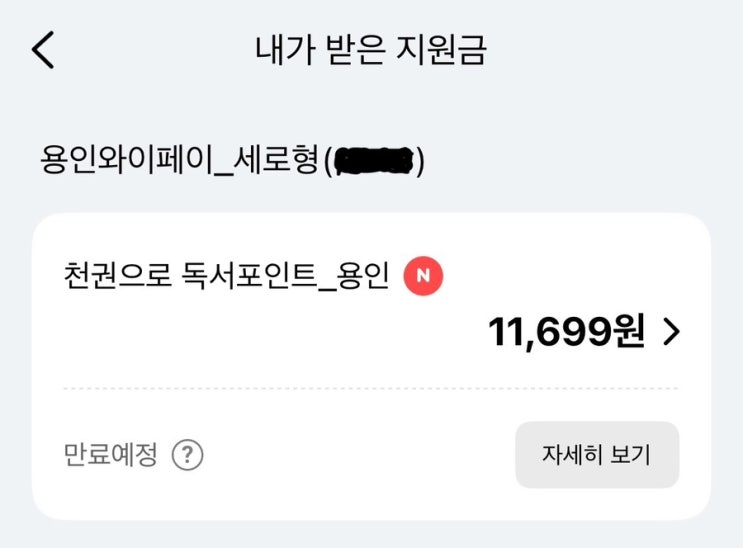743x548 pixels.
Task: Click the closing parenthesis after the masked number
Action: pyautogui.click(x=421, y=161)
